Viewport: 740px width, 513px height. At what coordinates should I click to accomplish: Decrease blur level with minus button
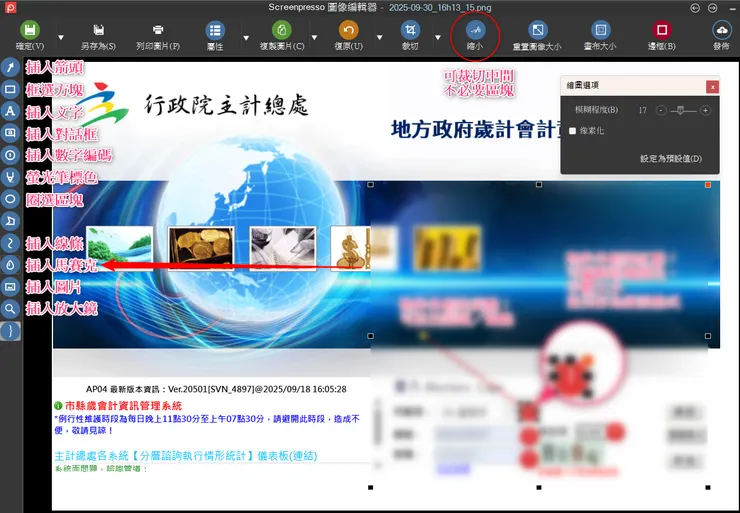661,110
